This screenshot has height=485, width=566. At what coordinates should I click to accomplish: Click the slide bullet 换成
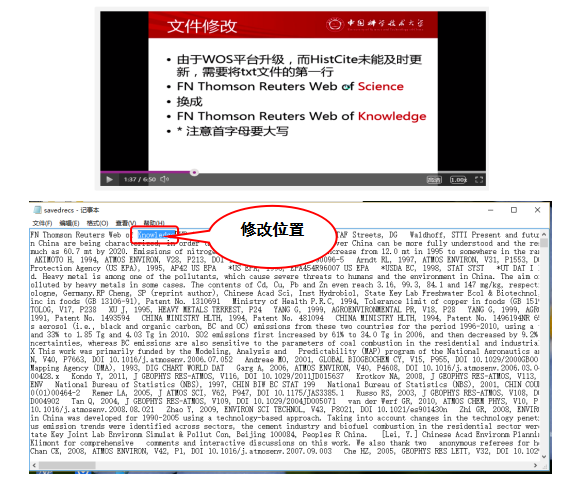coord(190,102)
